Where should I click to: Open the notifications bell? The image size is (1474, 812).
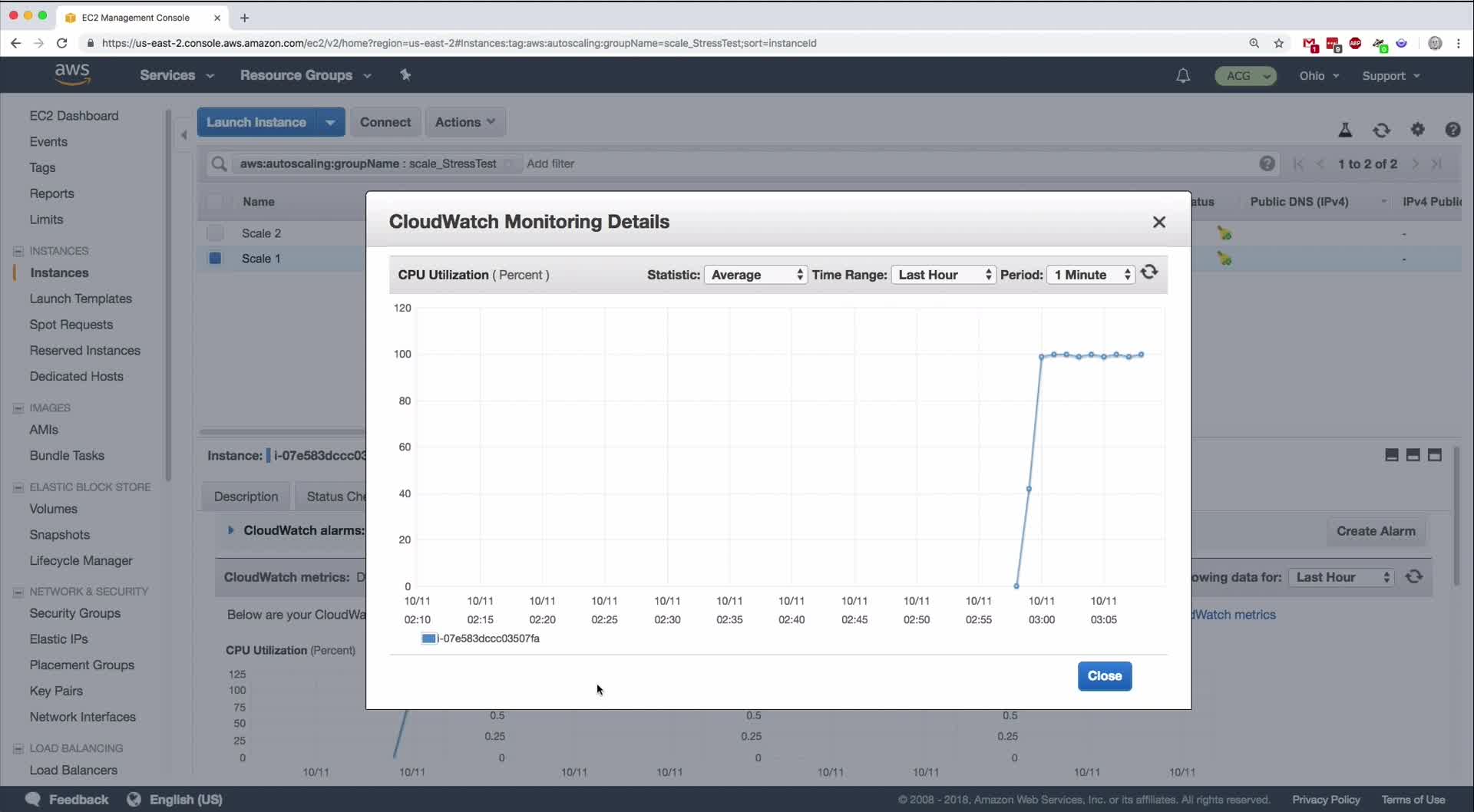1183,75
